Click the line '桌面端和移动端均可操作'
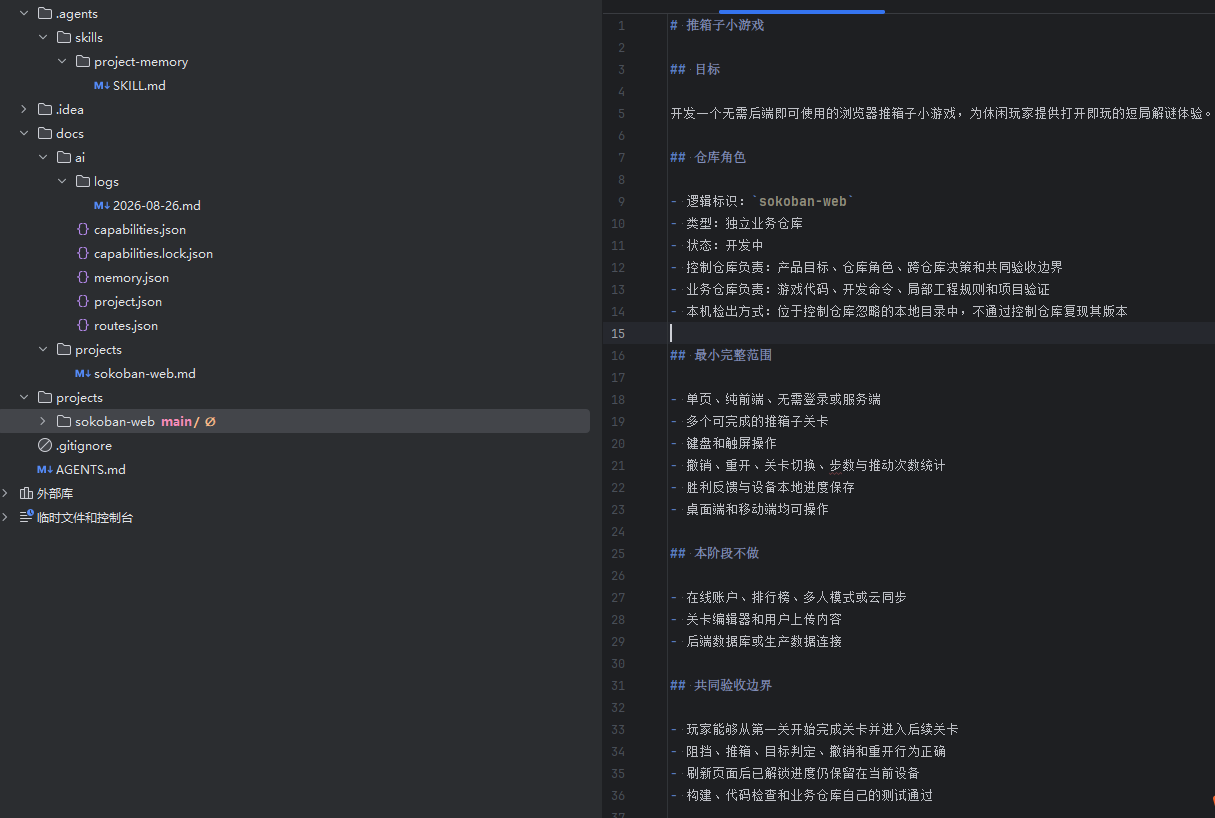The width and height of the screenshot is (1215, 818). (x=757, y=509)
